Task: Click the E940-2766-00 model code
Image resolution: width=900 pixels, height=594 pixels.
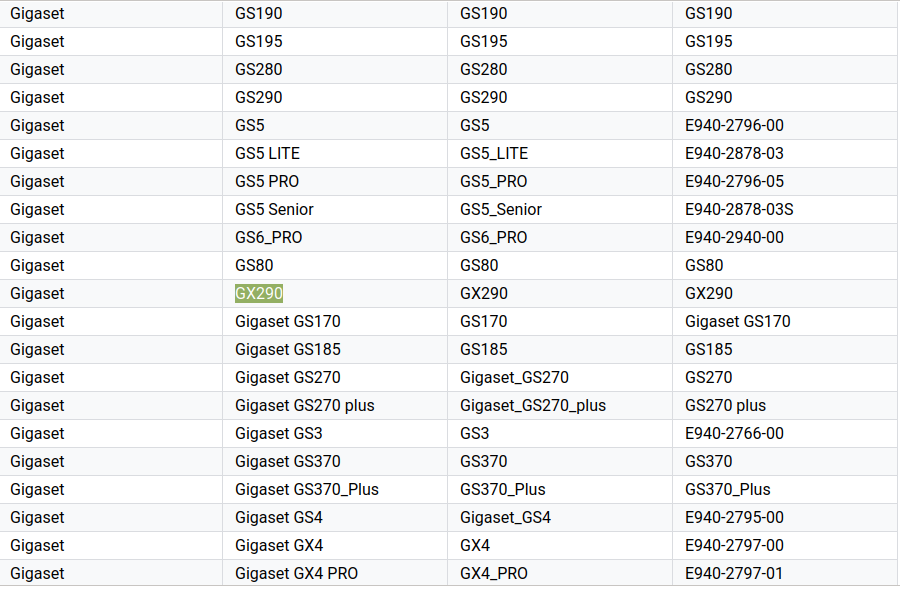Action: point(734,433)
